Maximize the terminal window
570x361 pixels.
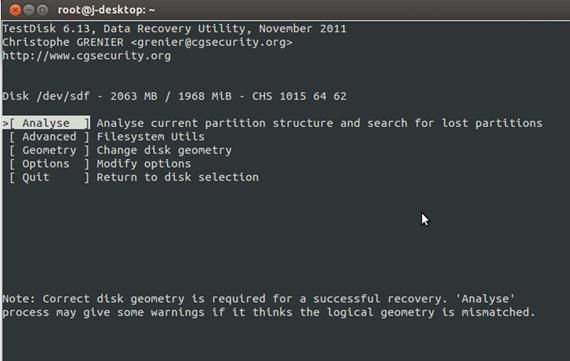click(x=43, y=10)
